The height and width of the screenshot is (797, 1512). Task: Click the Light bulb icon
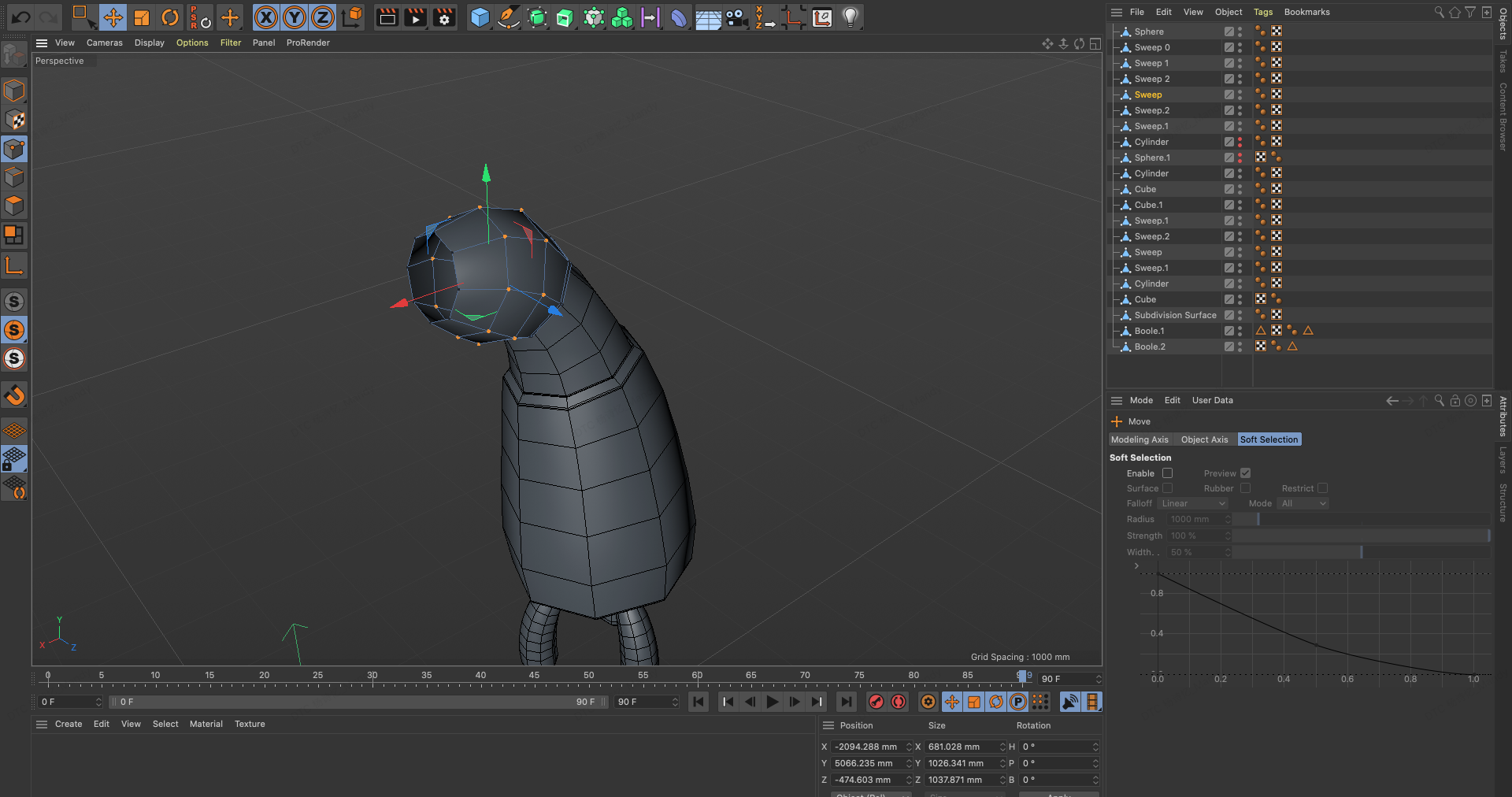tap(850, 17)
